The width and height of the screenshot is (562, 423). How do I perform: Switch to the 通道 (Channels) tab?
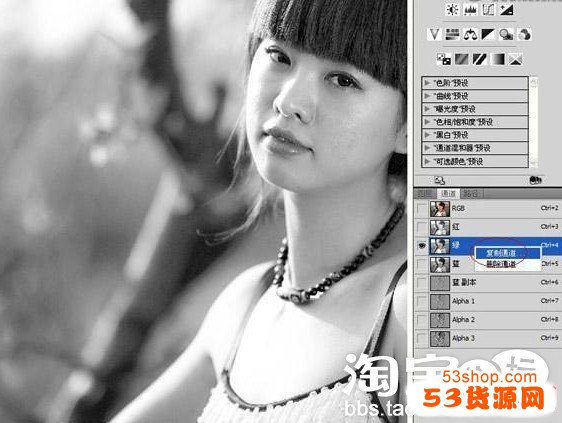point(448,194)
